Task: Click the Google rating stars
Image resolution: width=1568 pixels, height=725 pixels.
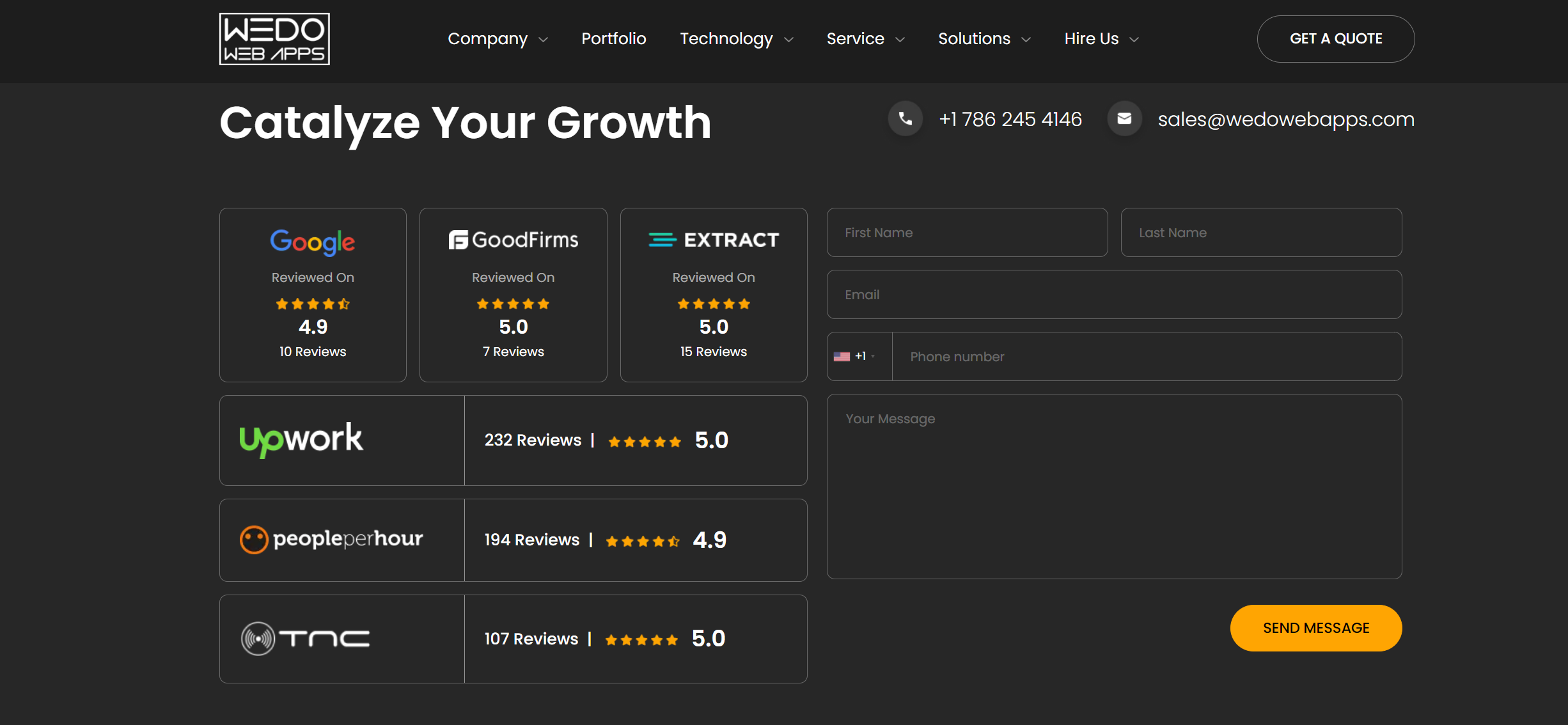Action: 313,304
